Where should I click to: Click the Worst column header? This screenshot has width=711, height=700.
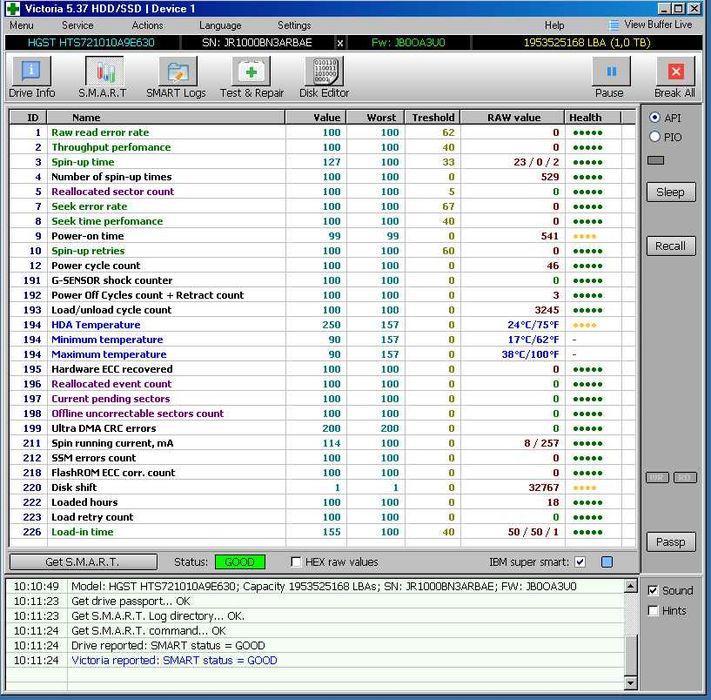click(375, 117)
